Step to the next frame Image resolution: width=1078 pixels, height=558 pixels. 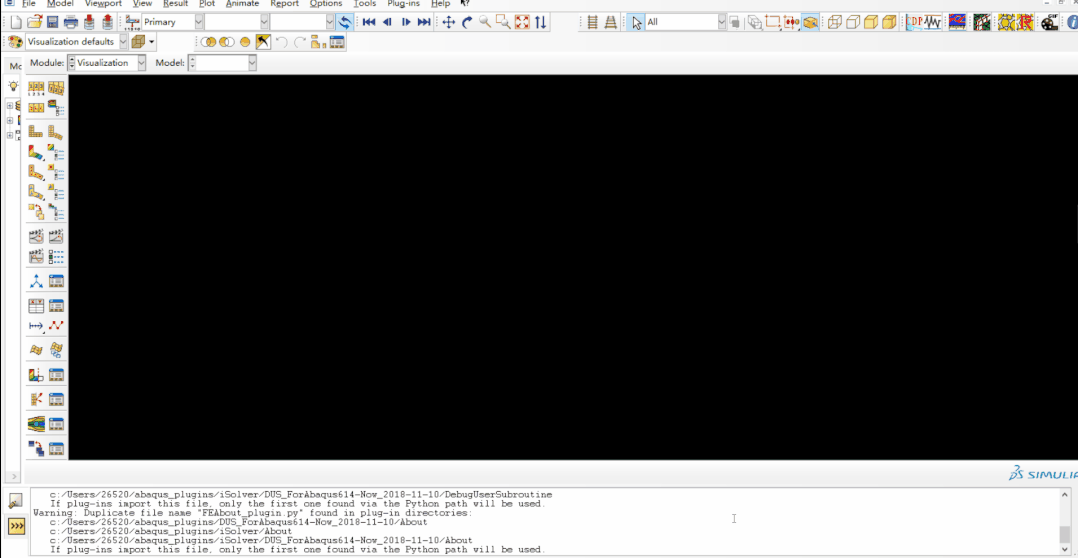click(x=406, y=22)
